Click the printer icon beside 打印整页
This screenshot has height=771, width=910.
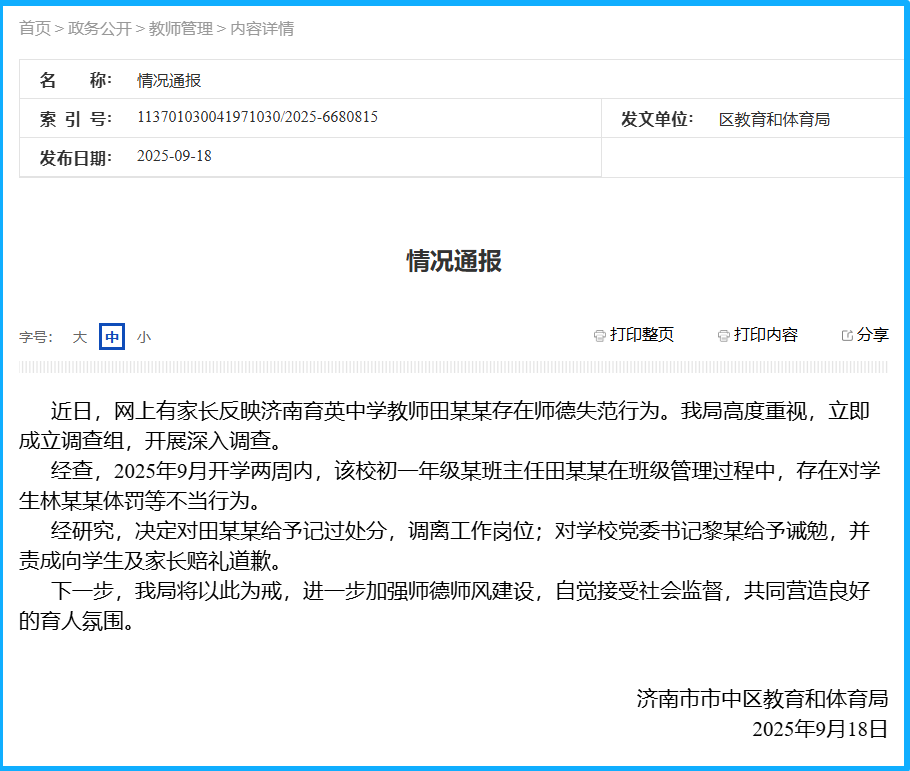(x=599, y=336)
